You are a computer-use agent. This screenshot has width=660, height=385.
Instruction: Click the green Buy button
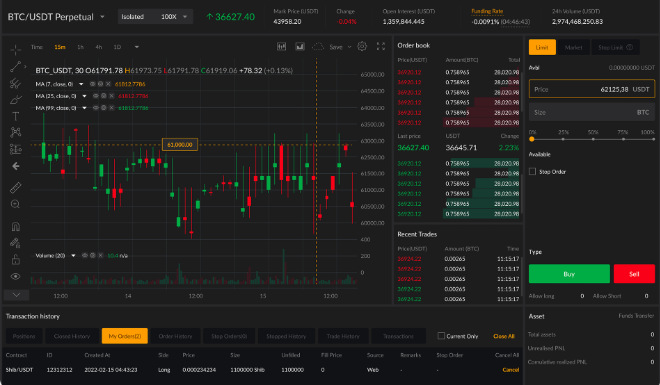pos(569,274)
